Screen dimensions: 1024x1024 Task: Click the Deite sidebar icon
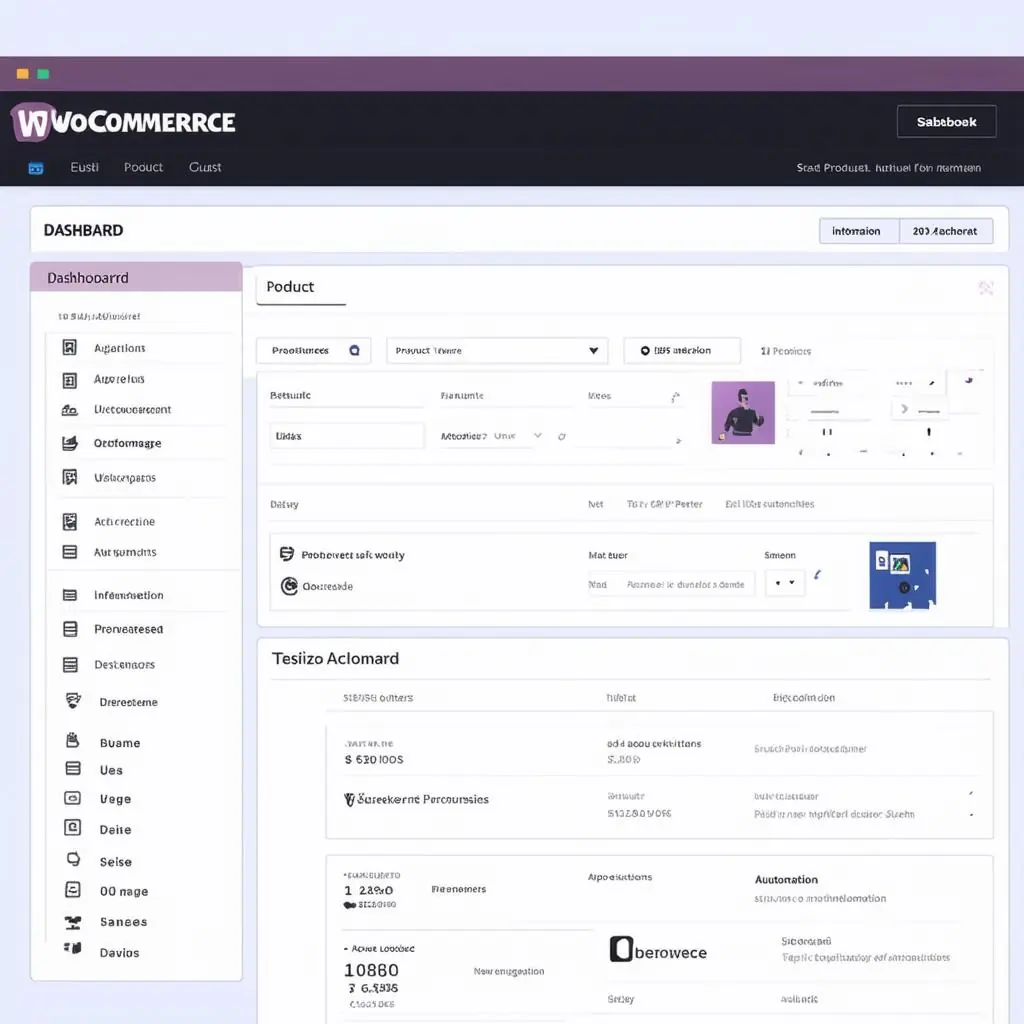click(x=72, y=827)
